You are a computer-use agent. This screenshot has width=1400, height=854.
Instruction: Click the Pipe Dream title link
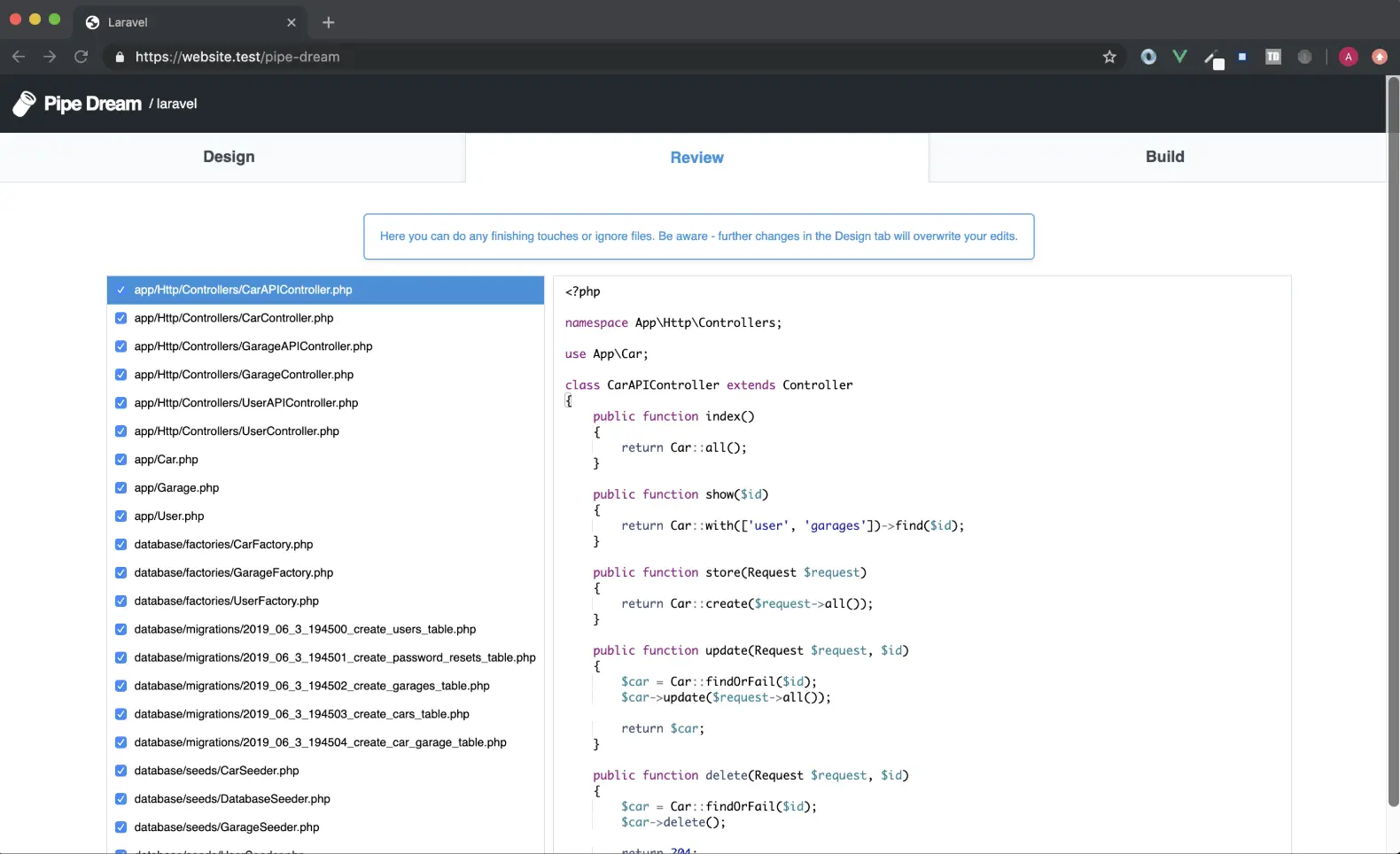click(x=93, y=104)
